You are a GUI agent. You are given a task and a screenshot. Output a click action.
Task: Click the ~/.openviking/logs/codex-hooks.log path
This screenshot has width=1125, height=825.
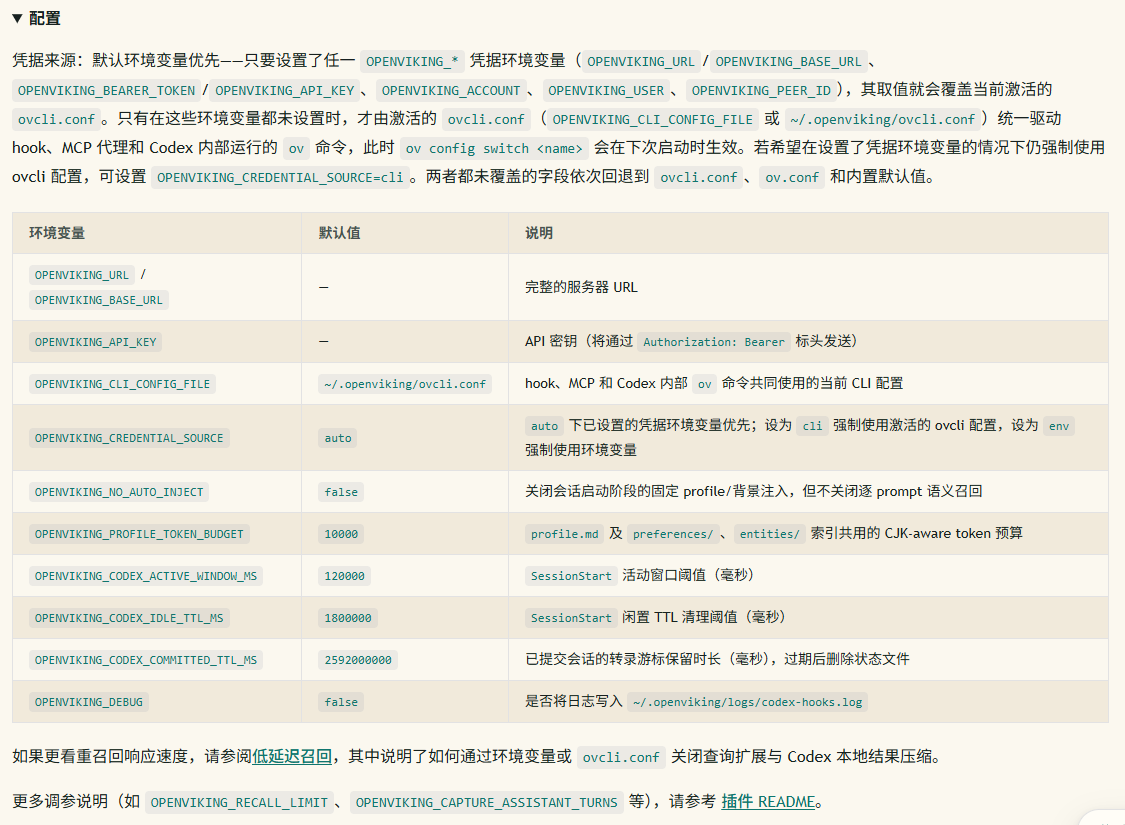pyautogui.click(x=748, y=702)
